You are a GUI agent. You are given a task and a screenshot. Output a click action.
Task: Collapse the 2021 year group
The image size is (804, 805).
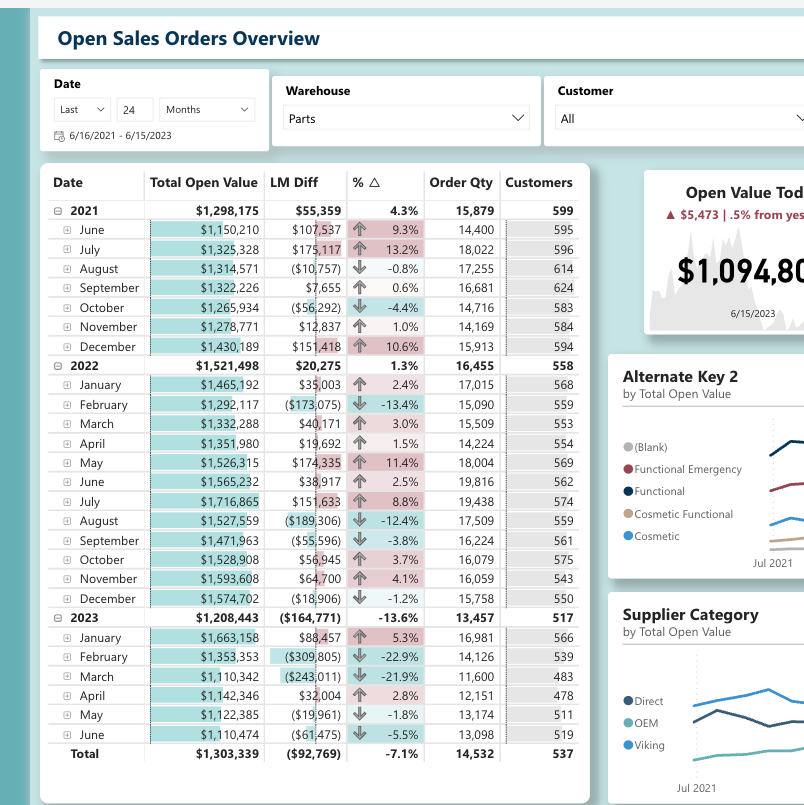pos(58,211)
